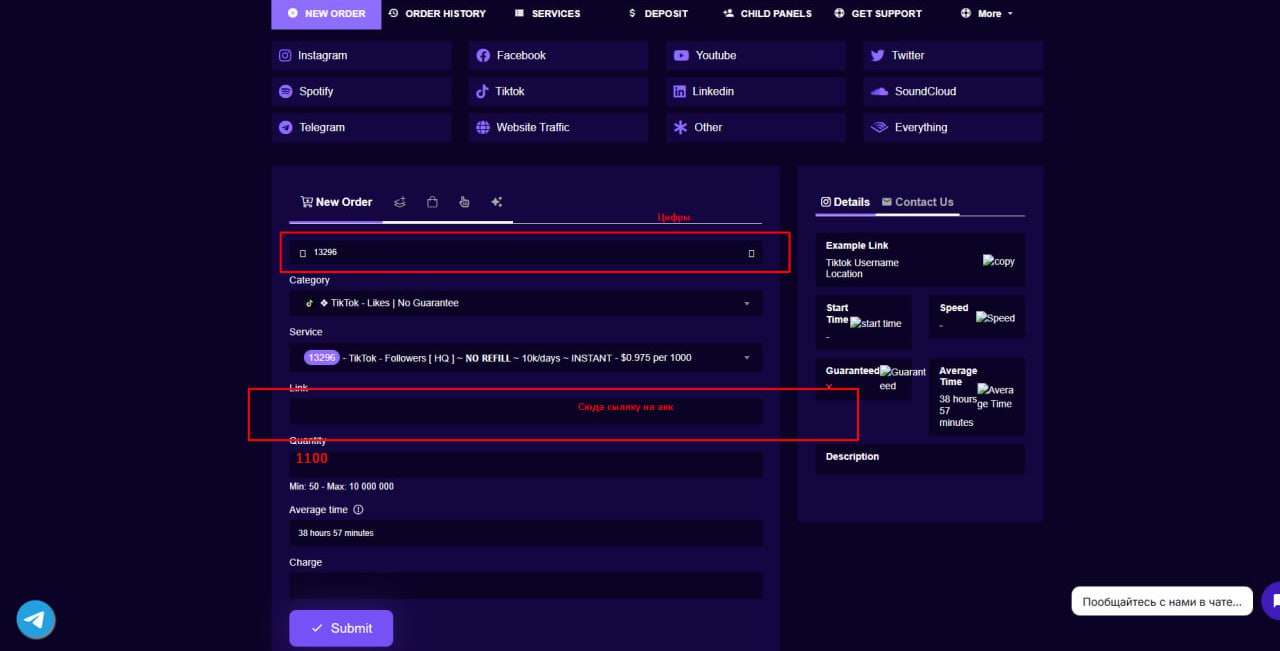Click the icon to the left of 13296
The width and height of the screenshot is (1280, 651).
point(302,253)
